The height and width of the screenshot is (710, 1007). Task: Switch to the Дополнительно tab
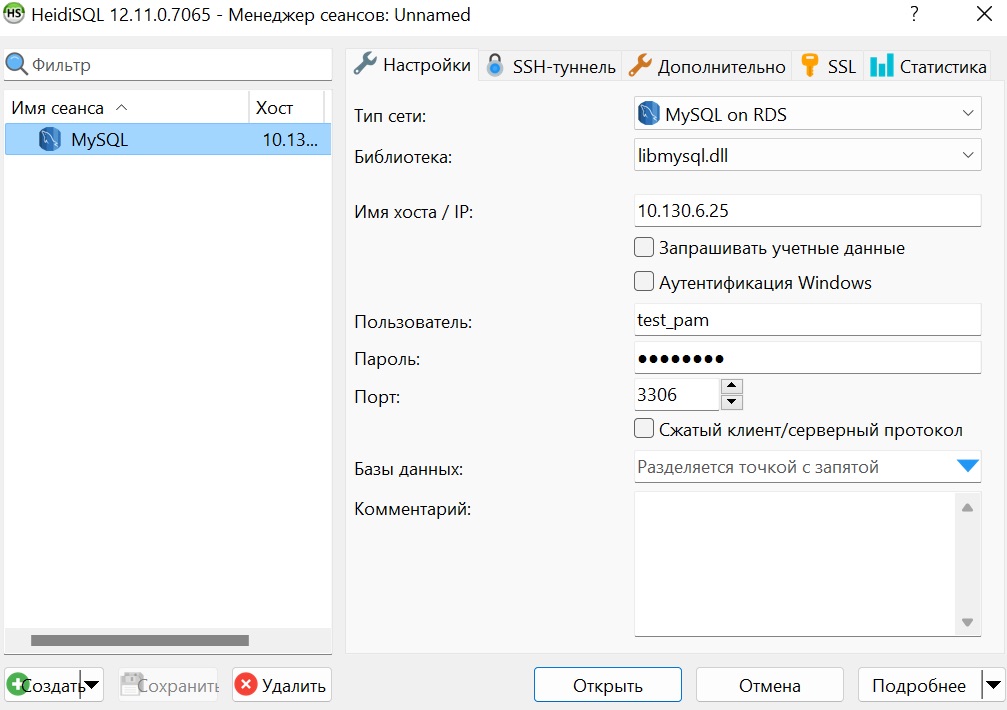(x=707, y=67)
